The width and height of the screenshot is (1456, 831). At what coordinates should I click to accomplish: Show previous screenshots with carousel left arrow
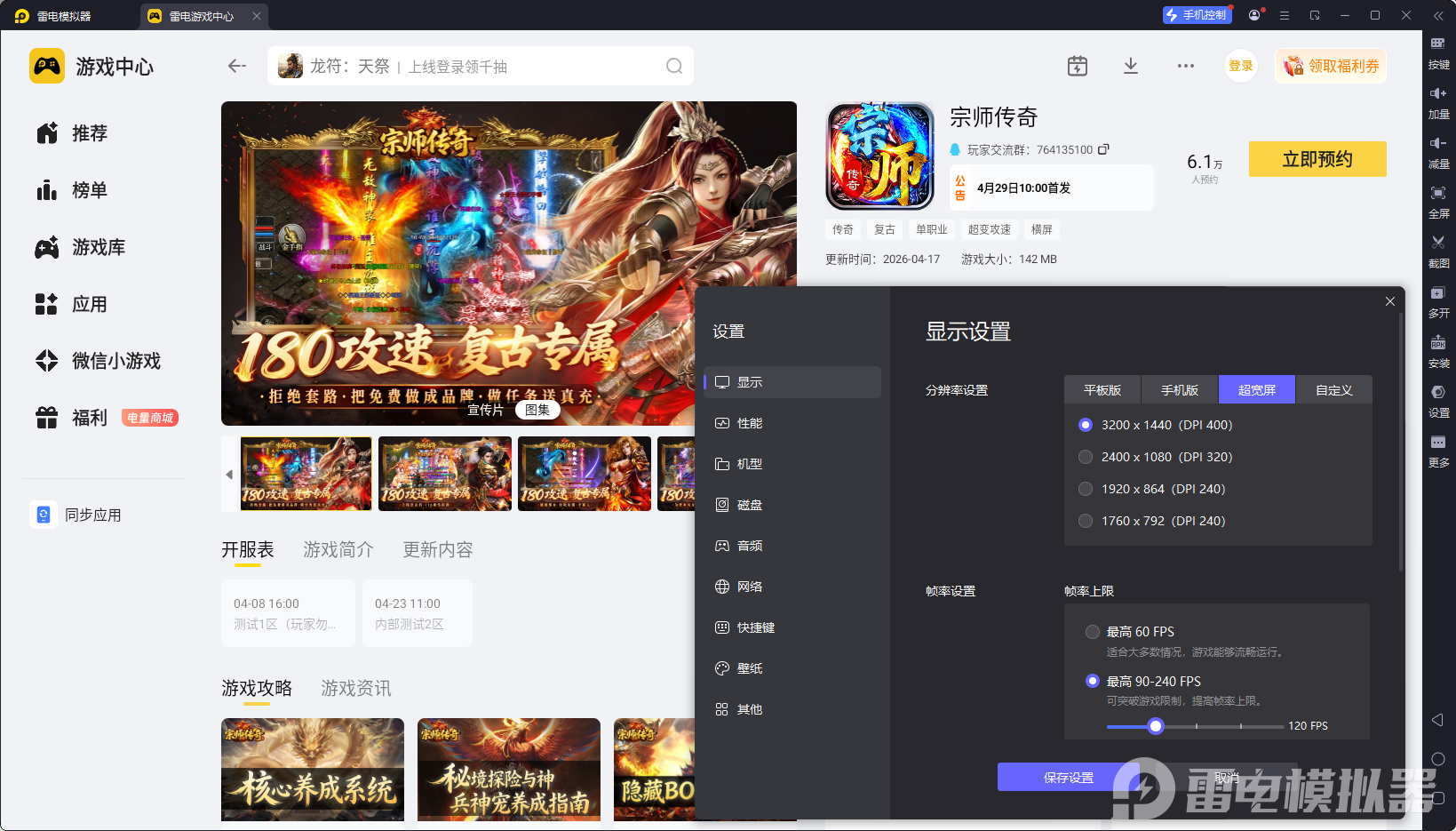pos(229,475)
